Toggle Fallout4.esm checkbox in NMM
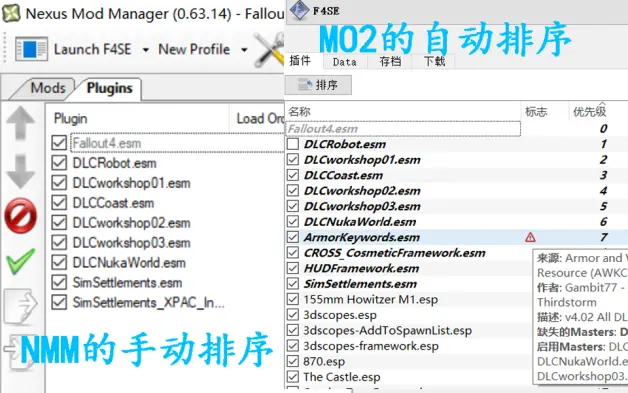The width and height of the screenshot is (628, 393). [x=59, y=143]
